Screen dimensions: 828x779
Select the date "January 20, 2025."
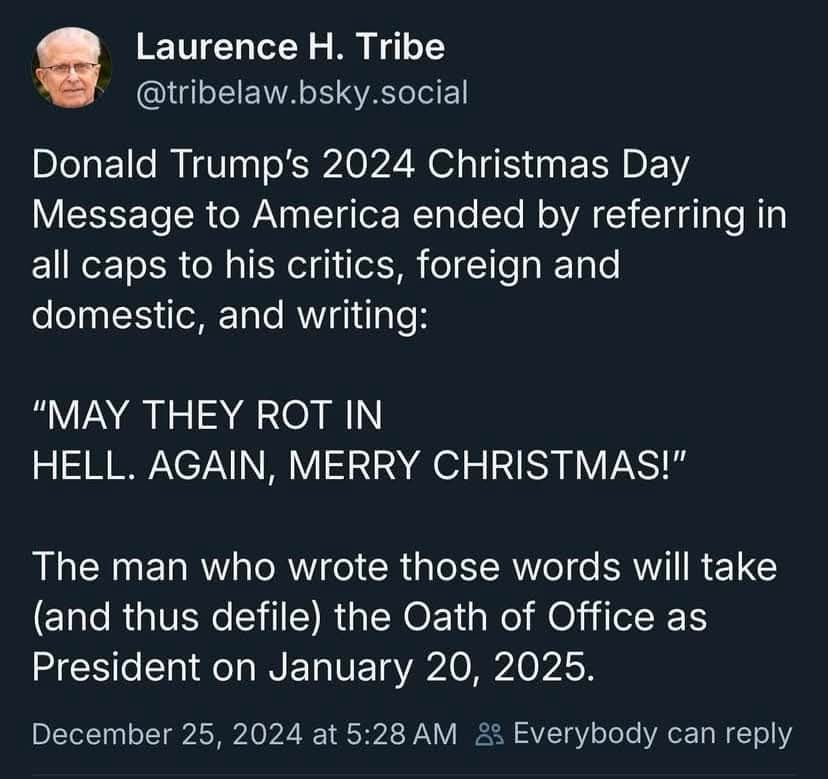(x=431, y=668)
